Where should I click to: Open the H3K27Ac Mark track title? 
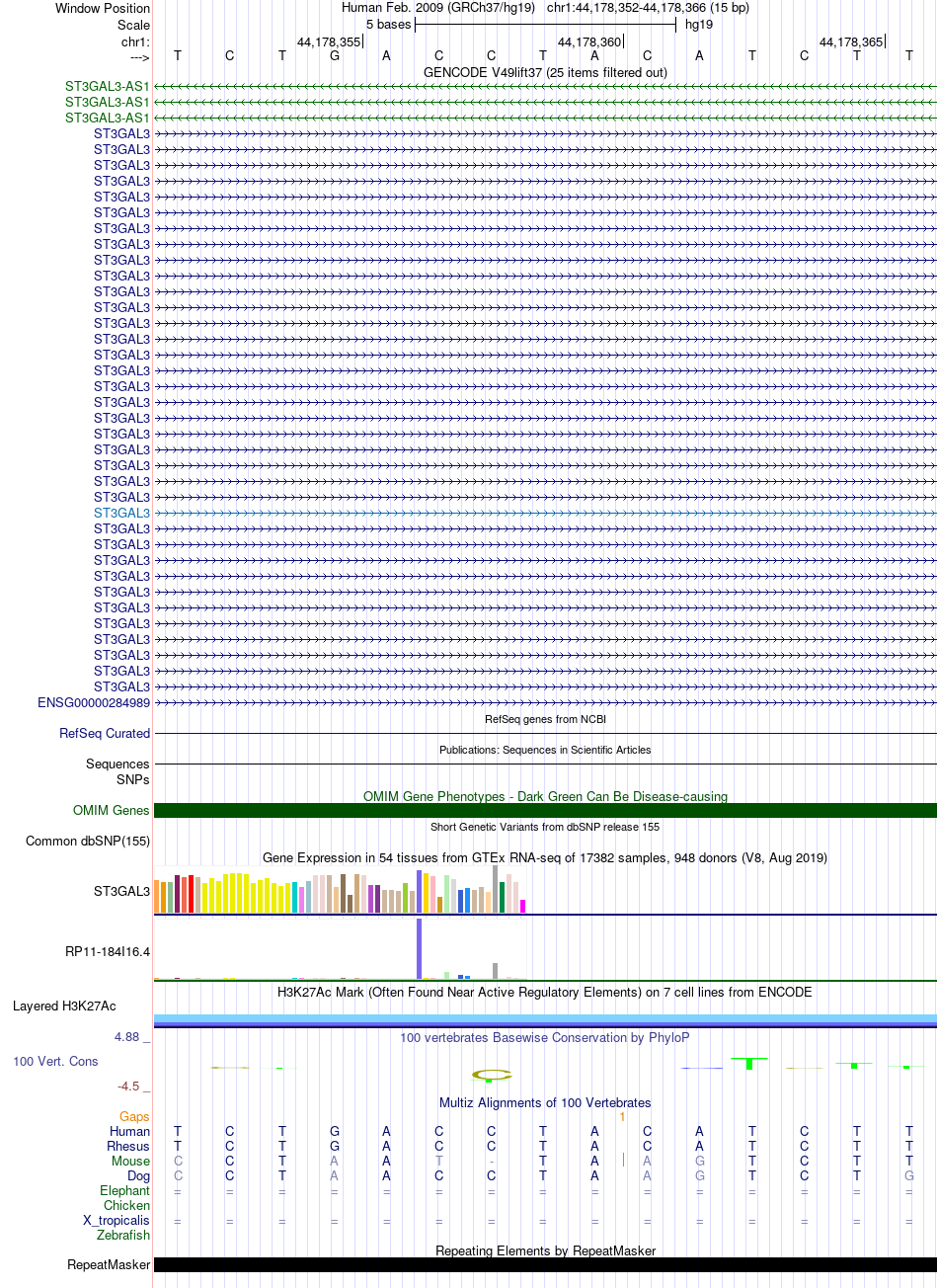click(x=545, y=992)
